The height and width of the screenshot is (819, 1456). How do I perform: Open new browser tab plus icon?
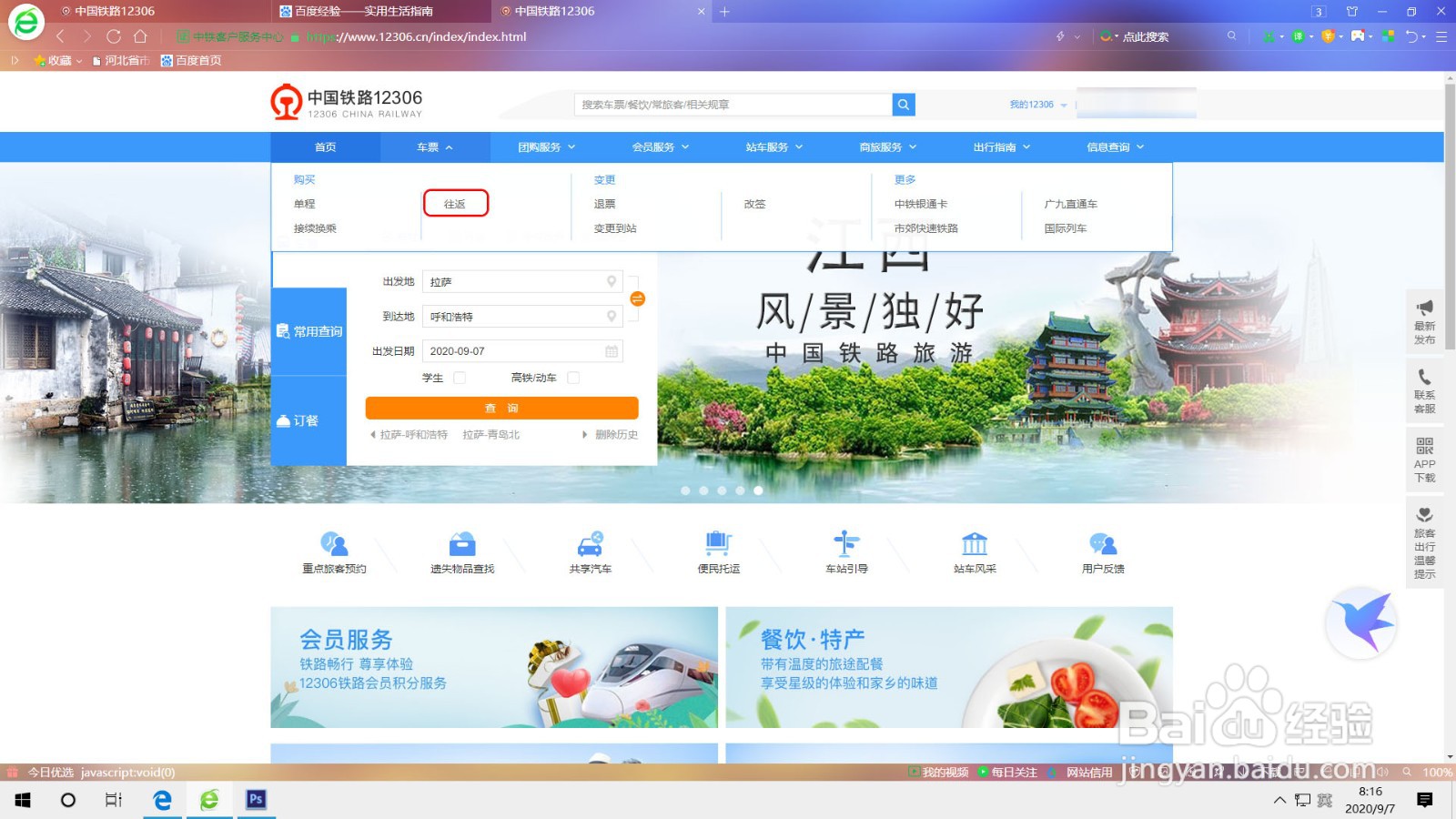pos(725,12)
